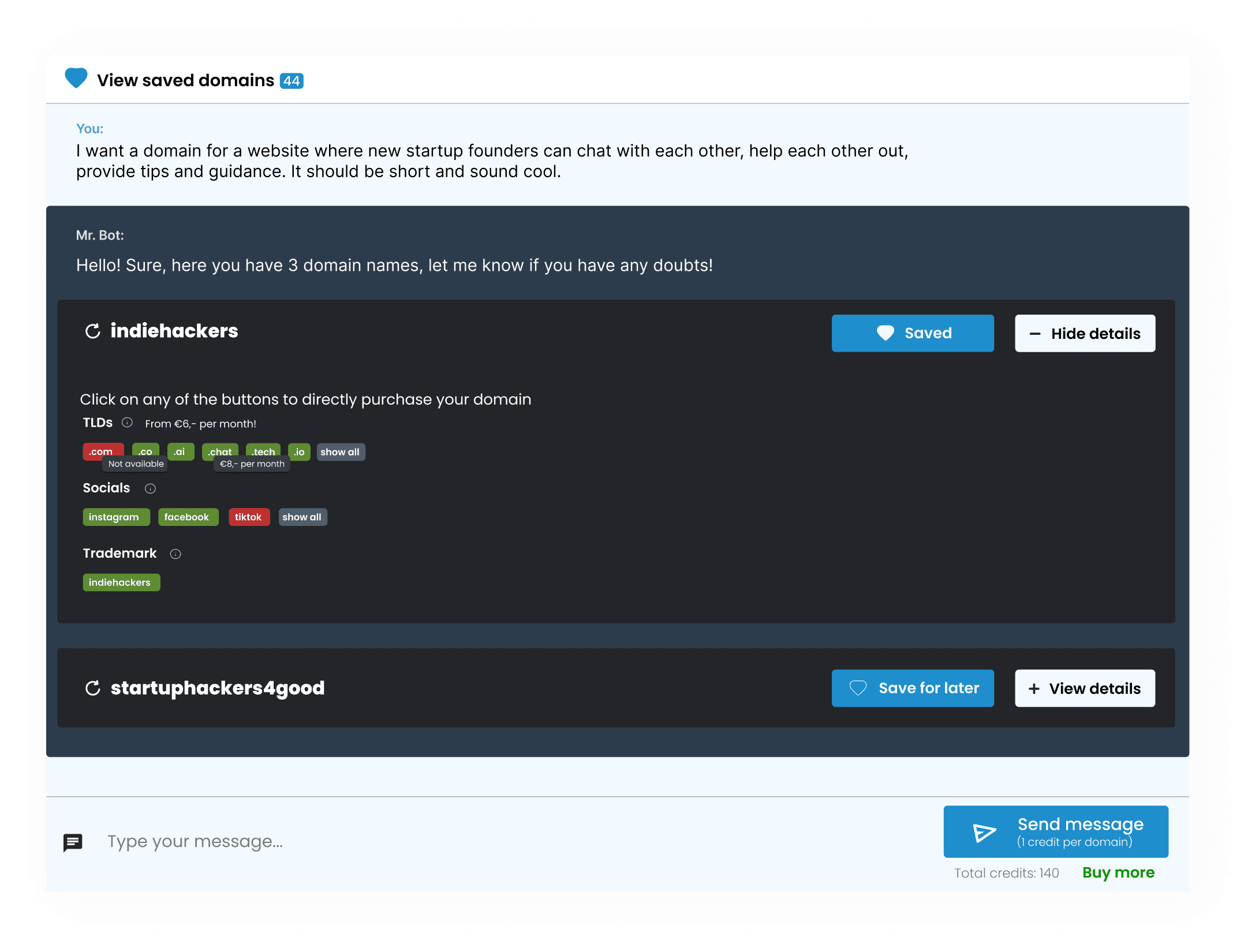Click the refresh icon next to indiehackers
The width and height of the screenshot is (1259, 952).
[x=94, y=333]
